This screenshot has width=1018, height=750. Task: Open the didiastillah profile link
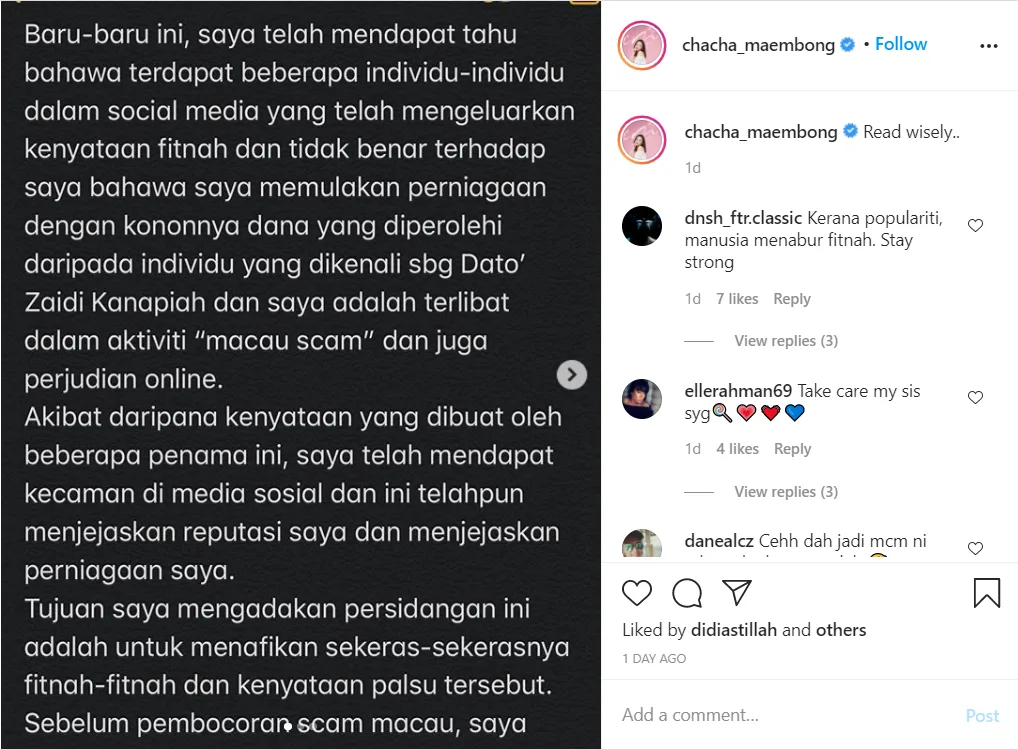click(x=734, y=630)
